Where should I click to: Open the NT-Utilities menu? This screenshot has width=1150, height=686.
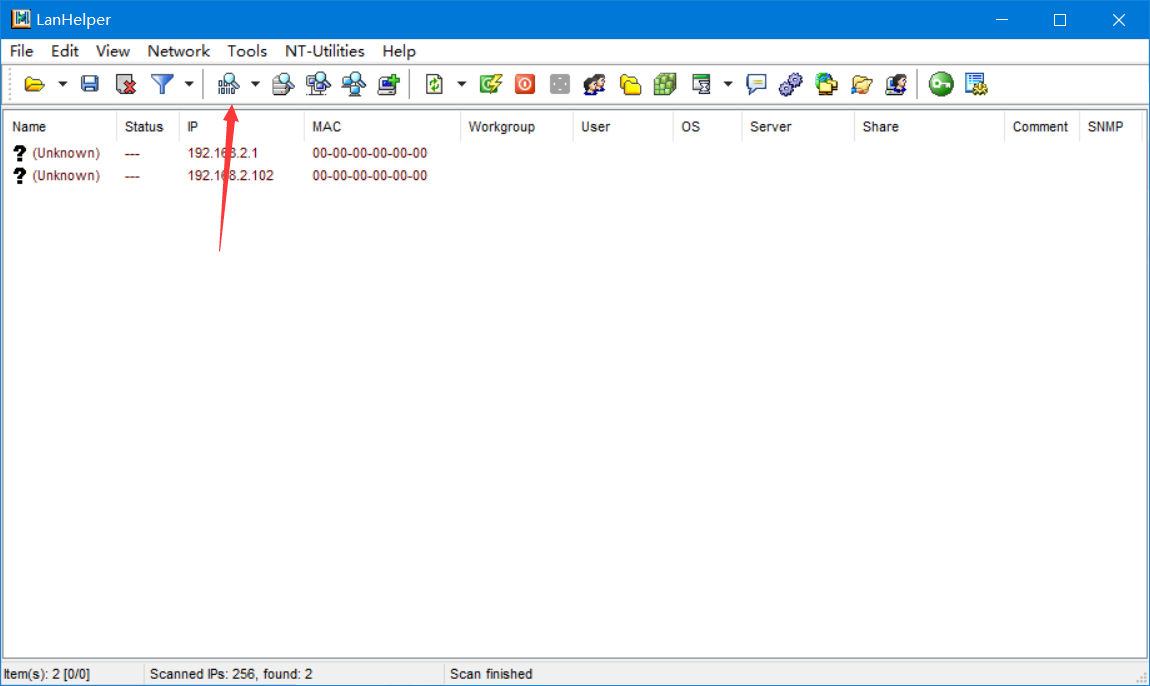tap(325, 51)
